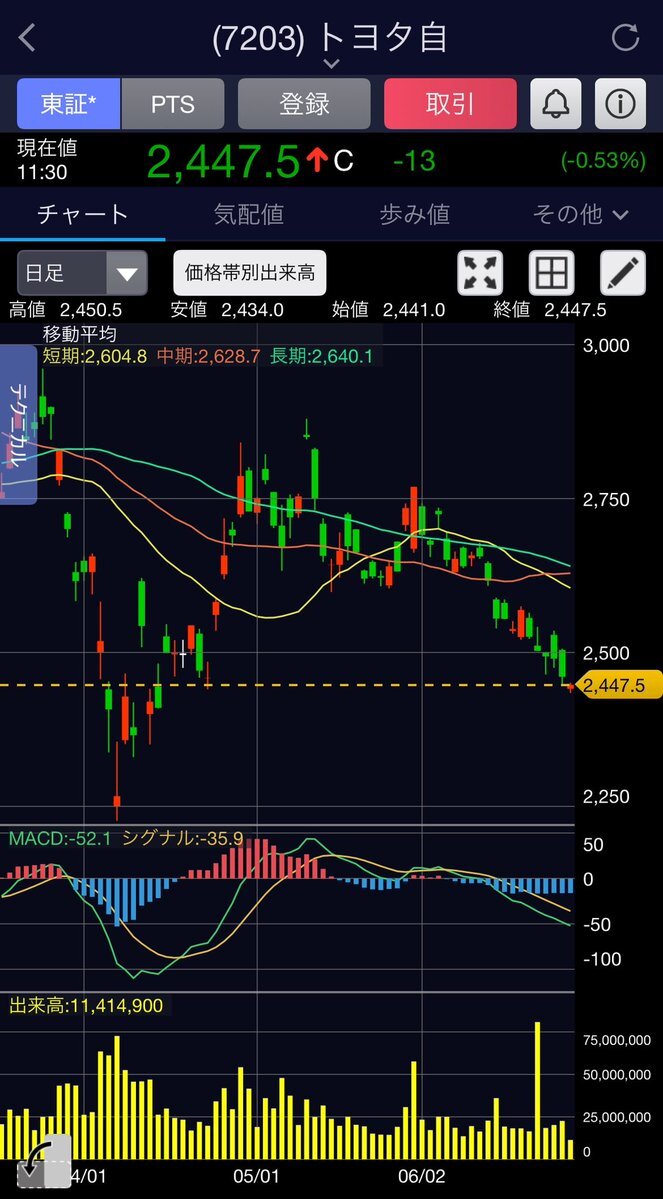
Task: Open the chart grid layout selector
Action: coord(551,273)
